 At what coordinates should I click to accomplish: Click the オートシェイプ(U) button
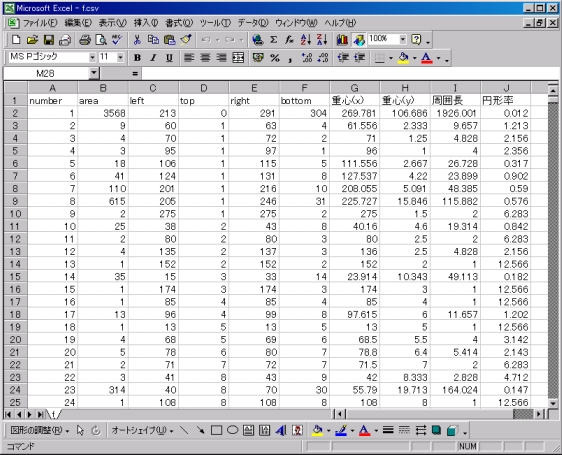click(x=142, y=430)
